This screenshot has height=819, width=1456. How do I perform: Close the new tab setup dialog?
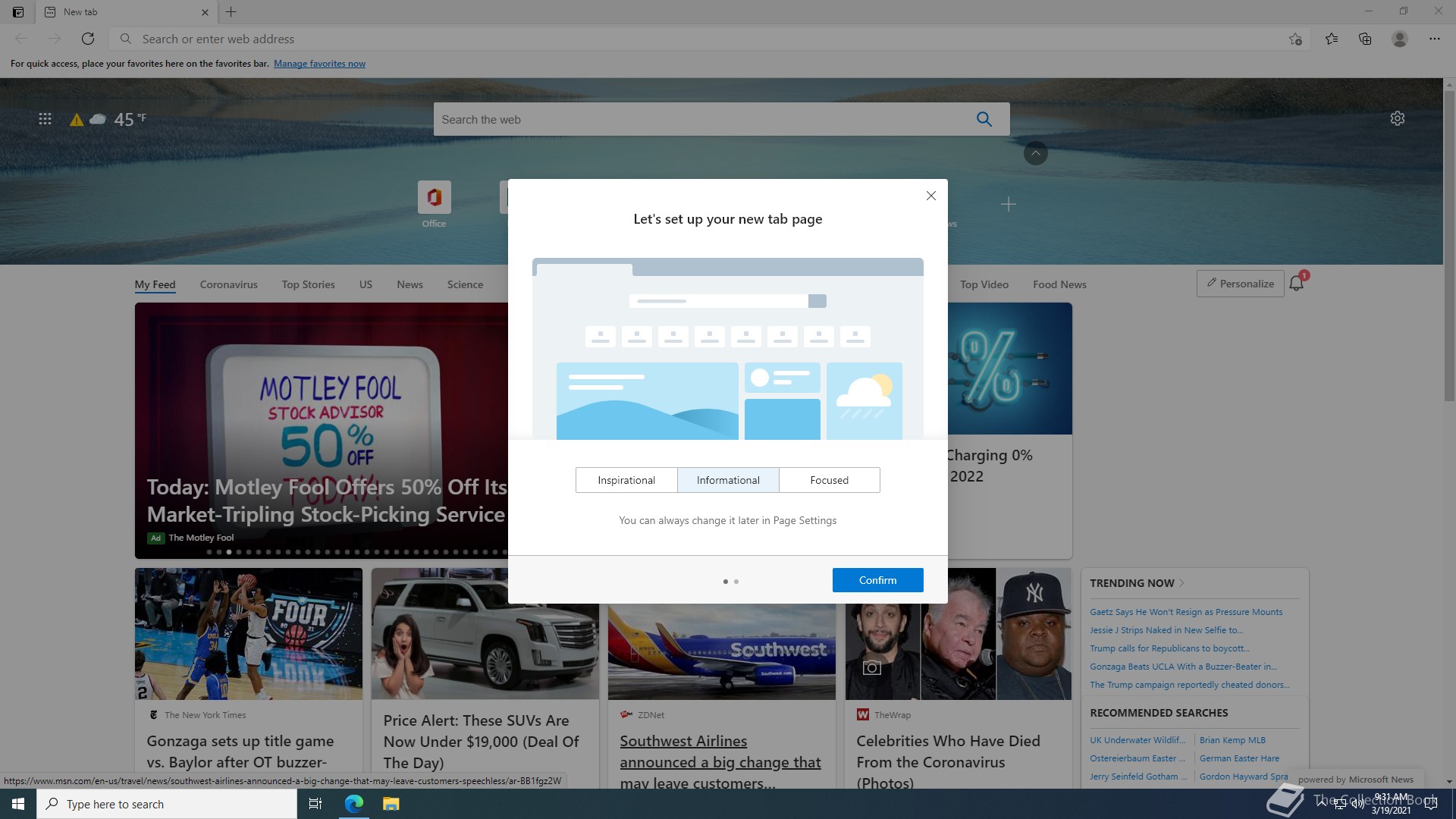931,196
